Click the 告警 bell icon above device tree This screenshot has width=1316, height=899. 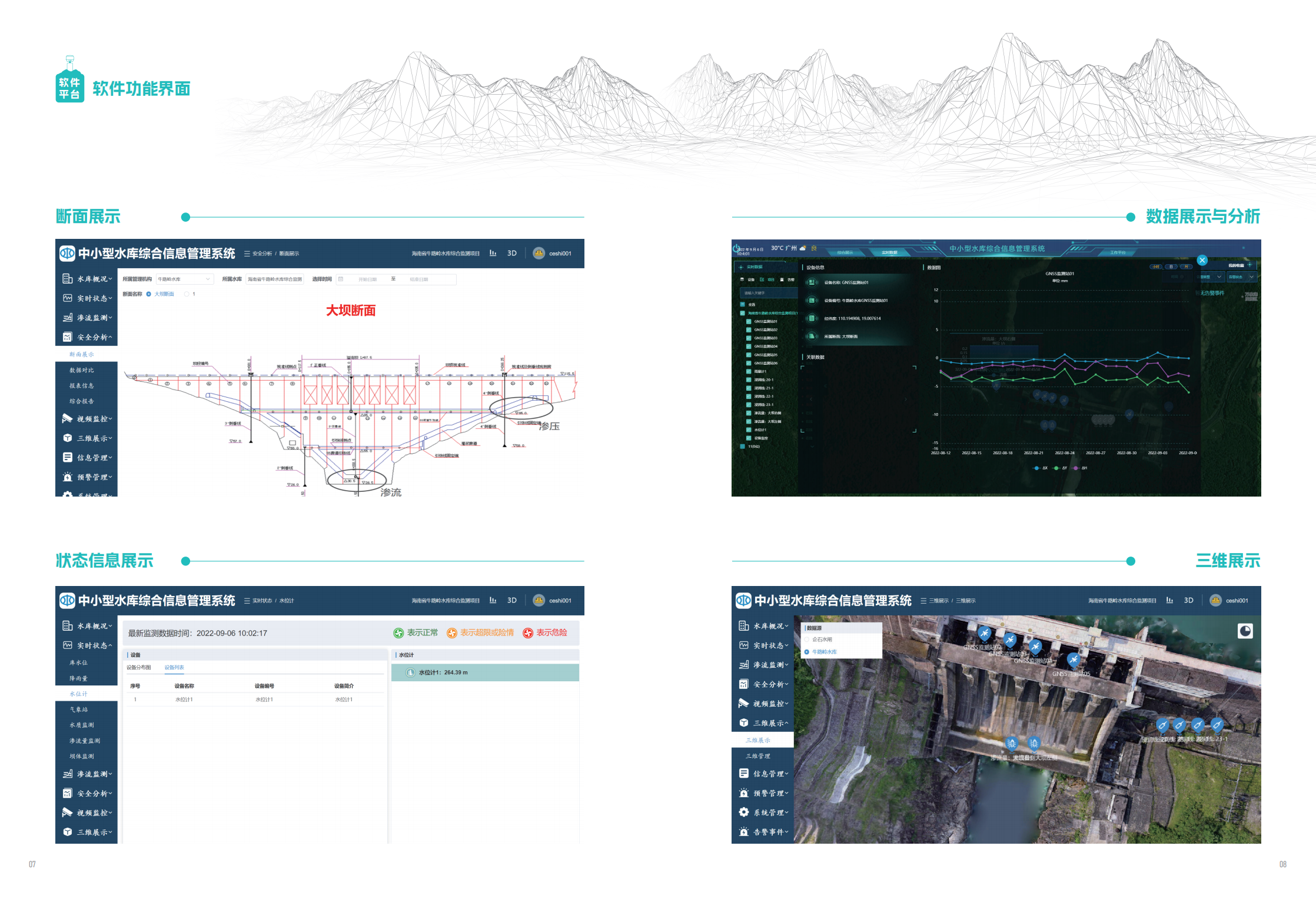pyautogui.click(x=782, y=279)
